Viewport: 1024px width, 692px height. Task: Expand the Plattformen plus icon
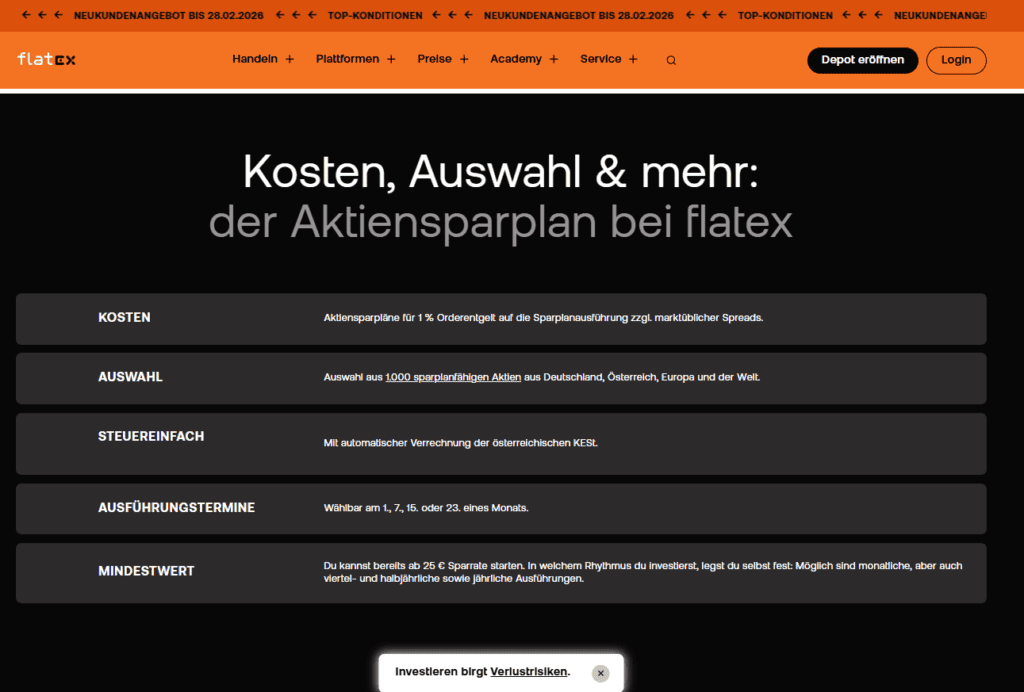[x=392, y=60]
